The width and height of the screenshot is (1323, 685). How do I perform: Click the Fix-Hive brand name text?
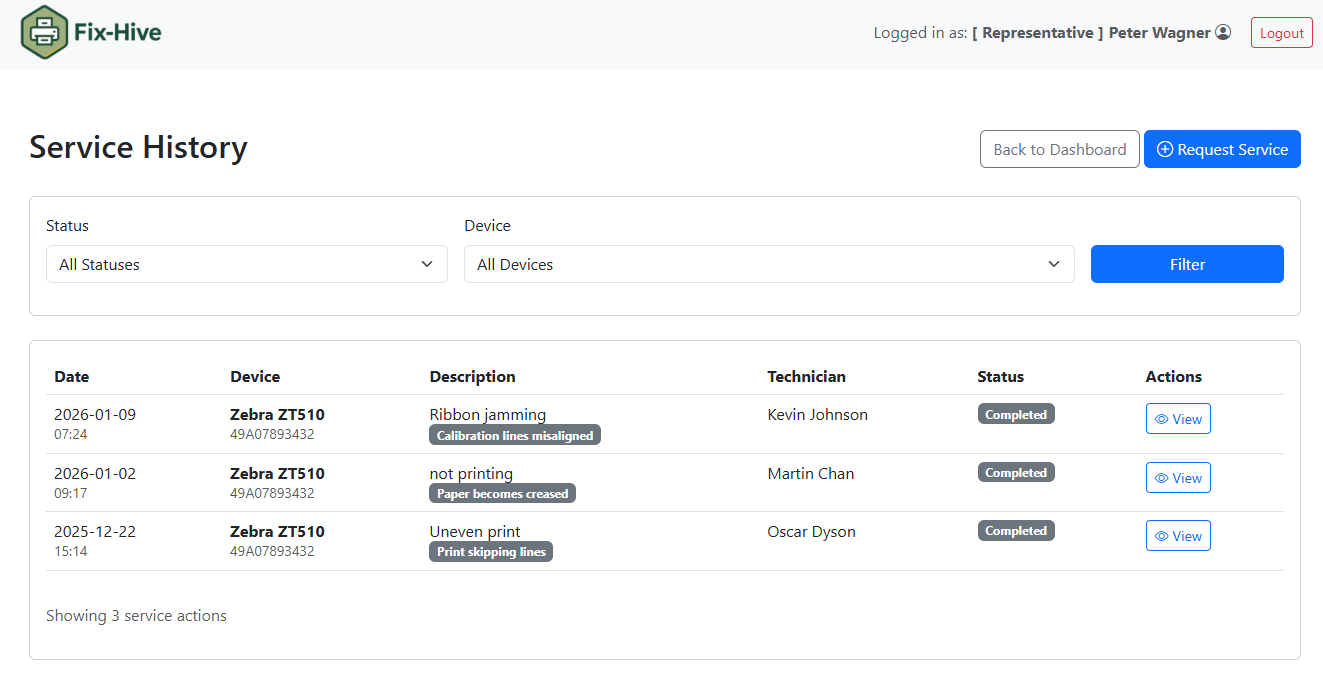(x=117, y=32)
